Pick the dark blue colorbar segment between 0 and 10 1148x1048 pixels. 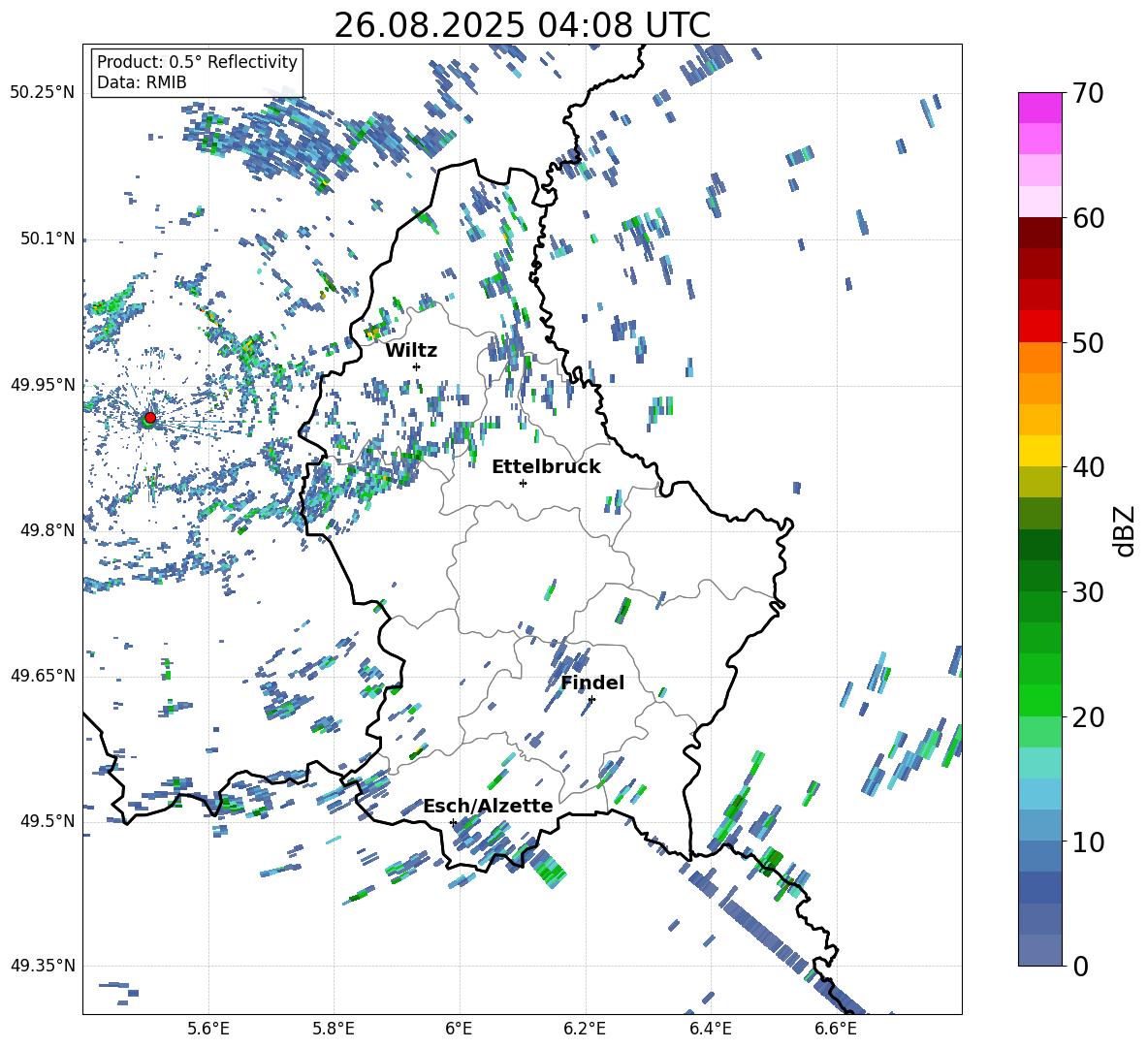tap(1039, 887)
